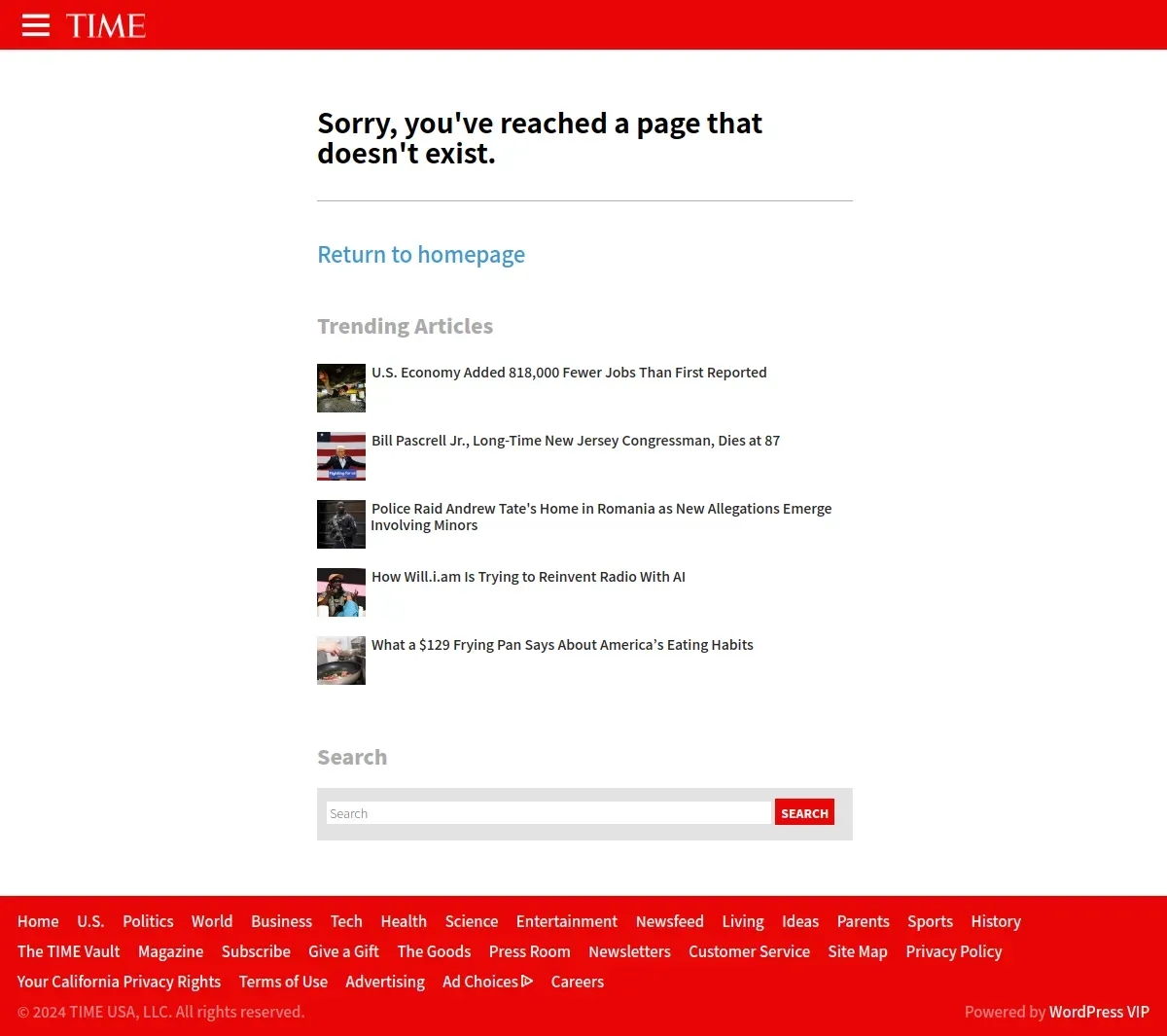Open the Bill Pascrell Jr. article link
Viewport: 1167px width, 1036px height.
point(576,441)
